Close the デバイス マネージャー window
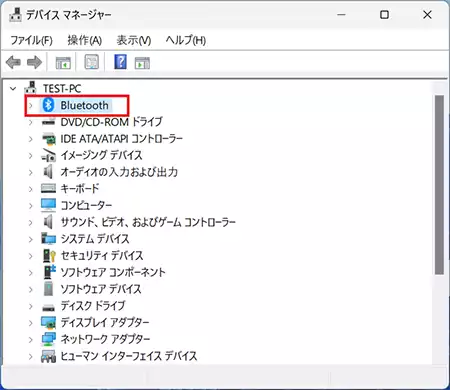The height and width of the screenshot is (390, 450). click(x=427, y=15)
